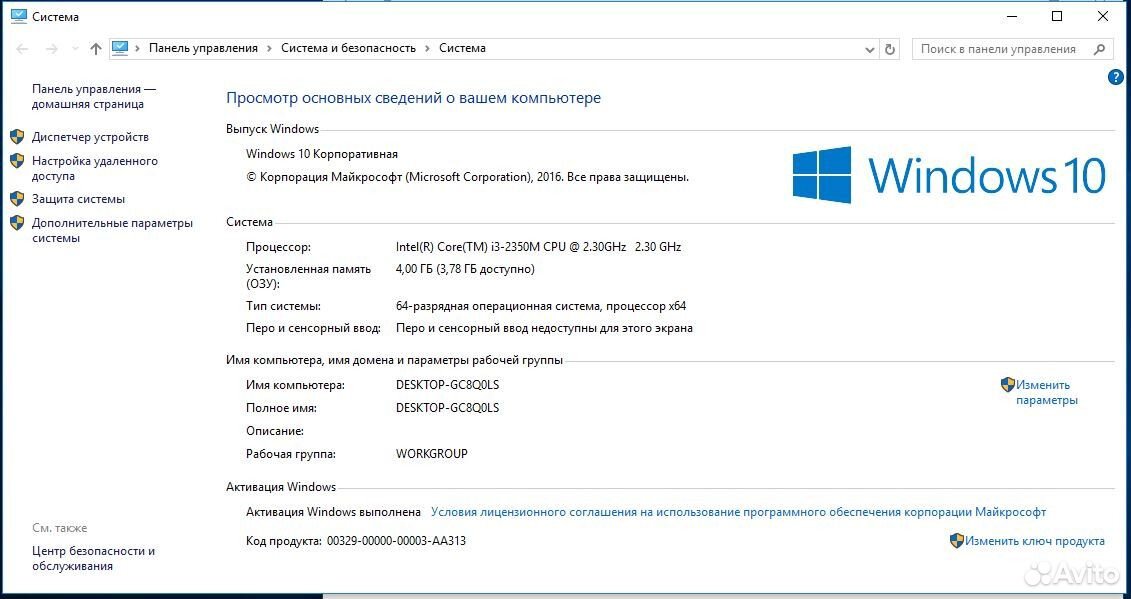Click the computer icon in address bar
This screenshot has height=599, width=1131.
(x=120, y=48)
